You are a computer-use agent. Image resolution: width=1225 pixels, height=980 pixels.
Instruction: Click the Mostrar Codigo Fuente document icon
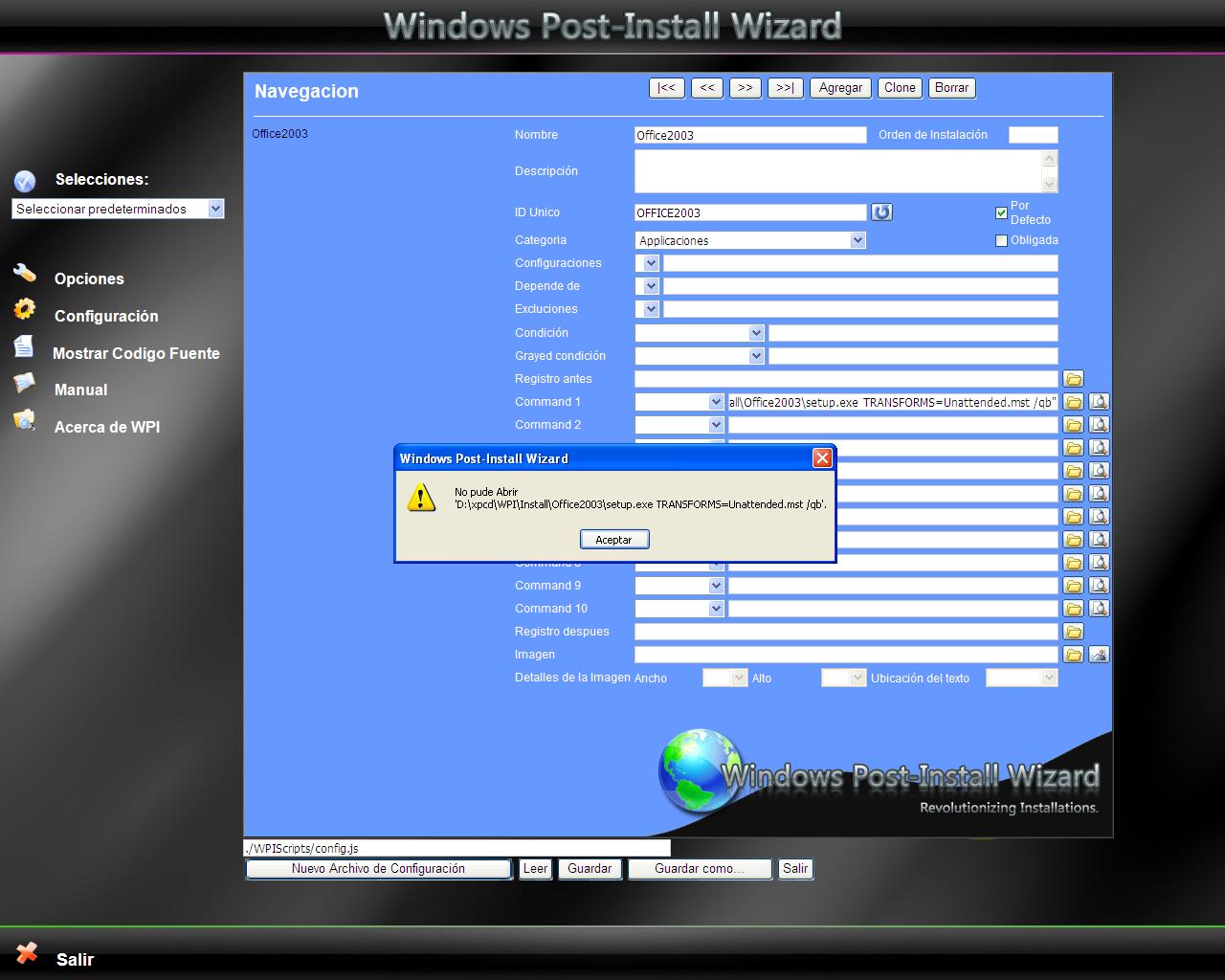click(25, 346)
